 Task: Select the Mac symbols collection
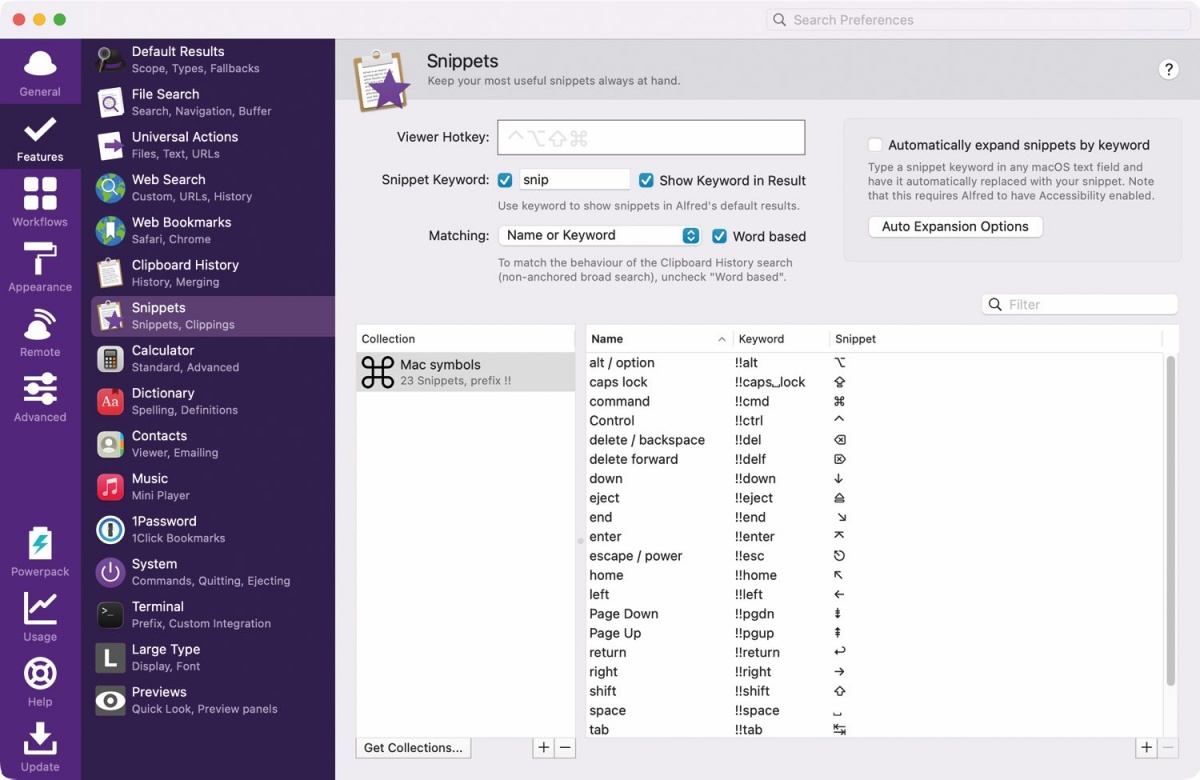click(465, 372)
